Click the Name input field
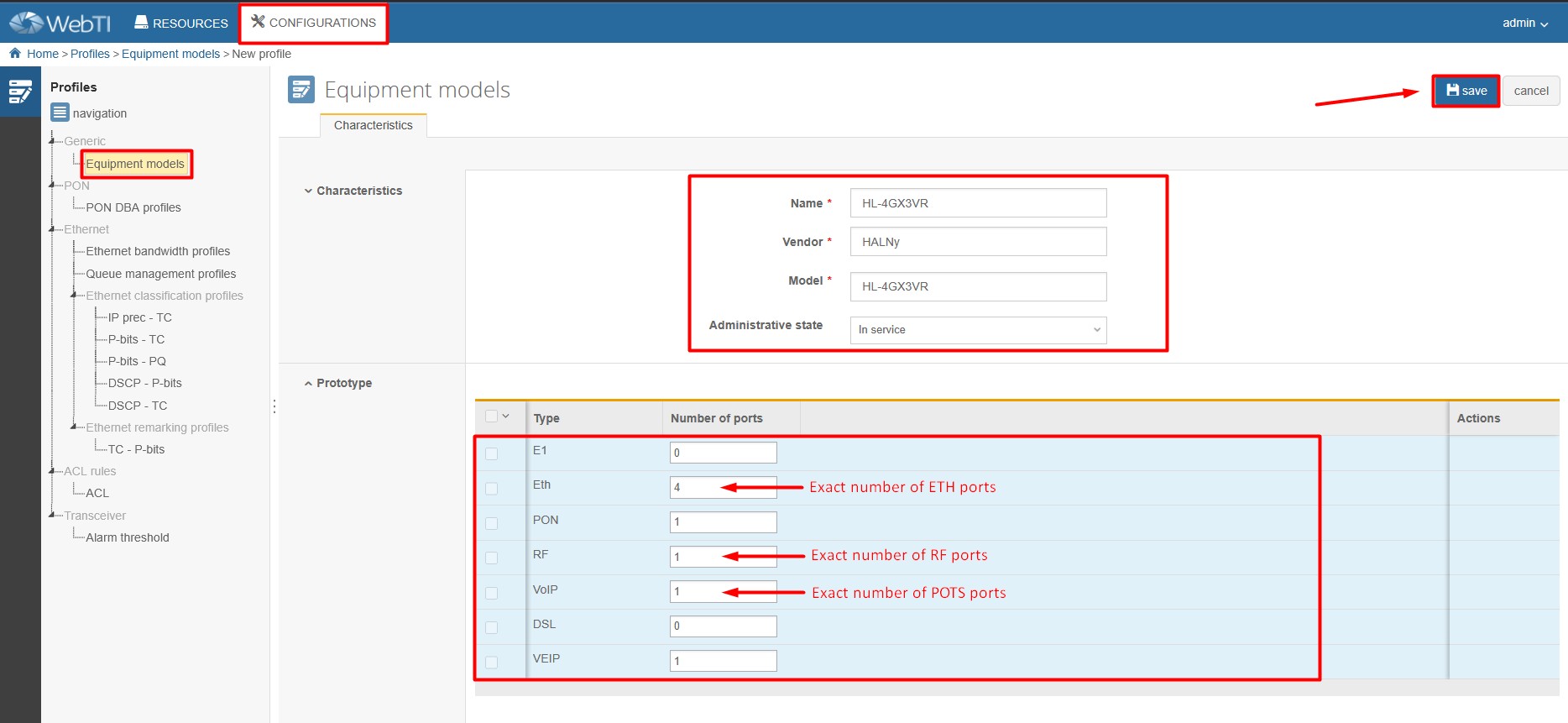This screenshot has height=723, width=1568. coord(978,203)
